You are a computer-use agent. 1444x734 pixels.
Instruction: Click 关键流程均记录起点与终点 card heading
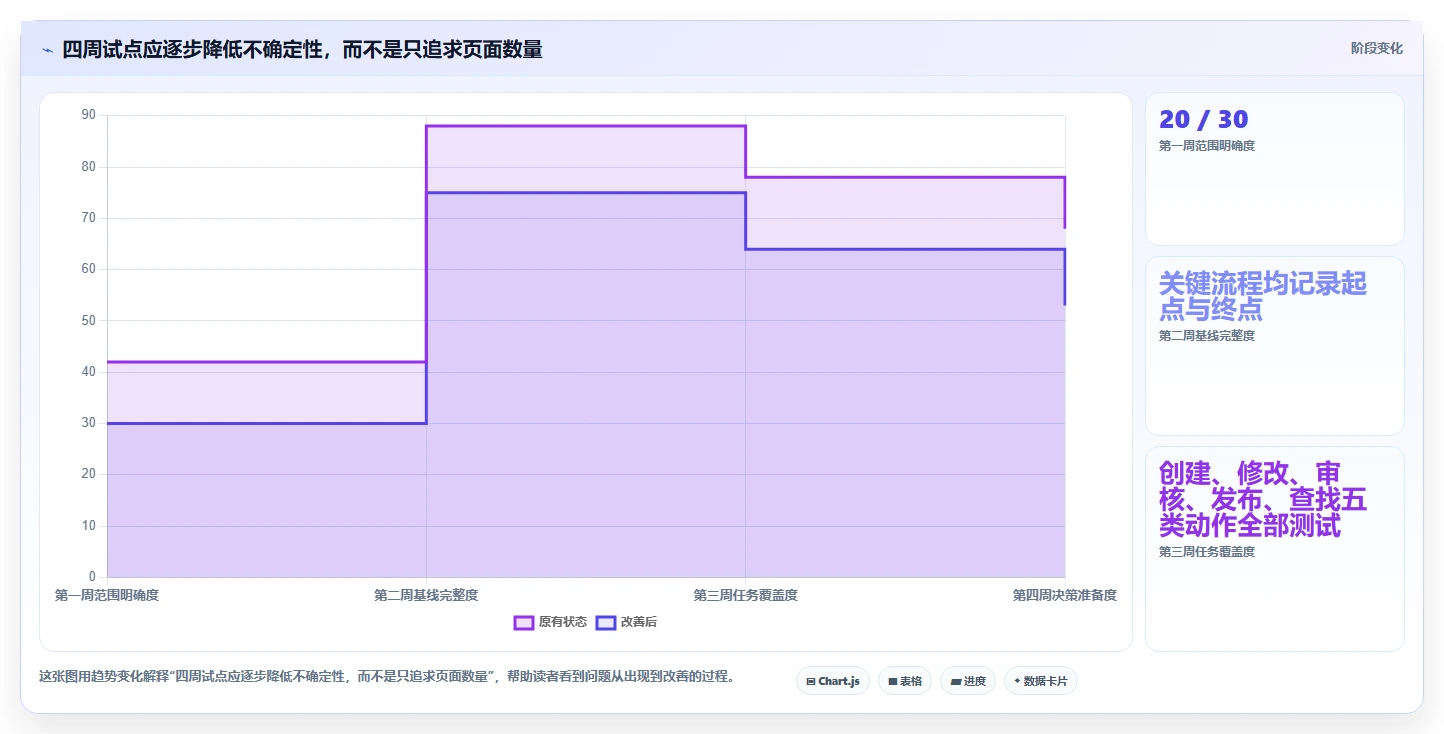[1263, 296]
